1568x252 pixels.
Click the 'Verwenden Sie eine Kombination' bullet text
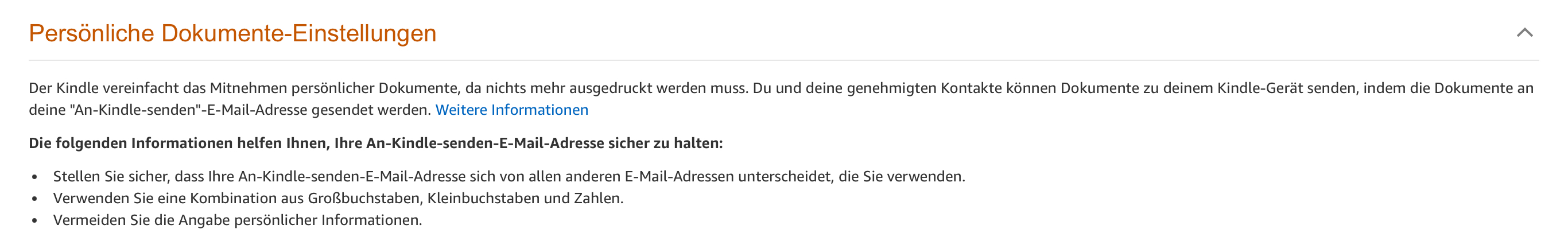pos(338,199)
